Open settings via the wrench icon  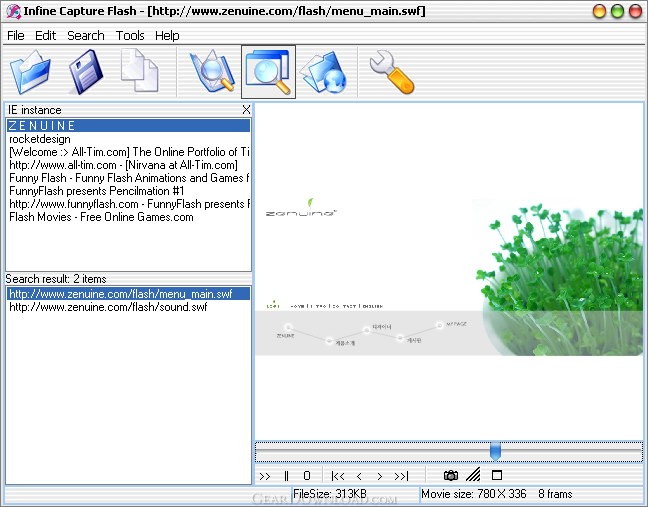coord(391,72)
